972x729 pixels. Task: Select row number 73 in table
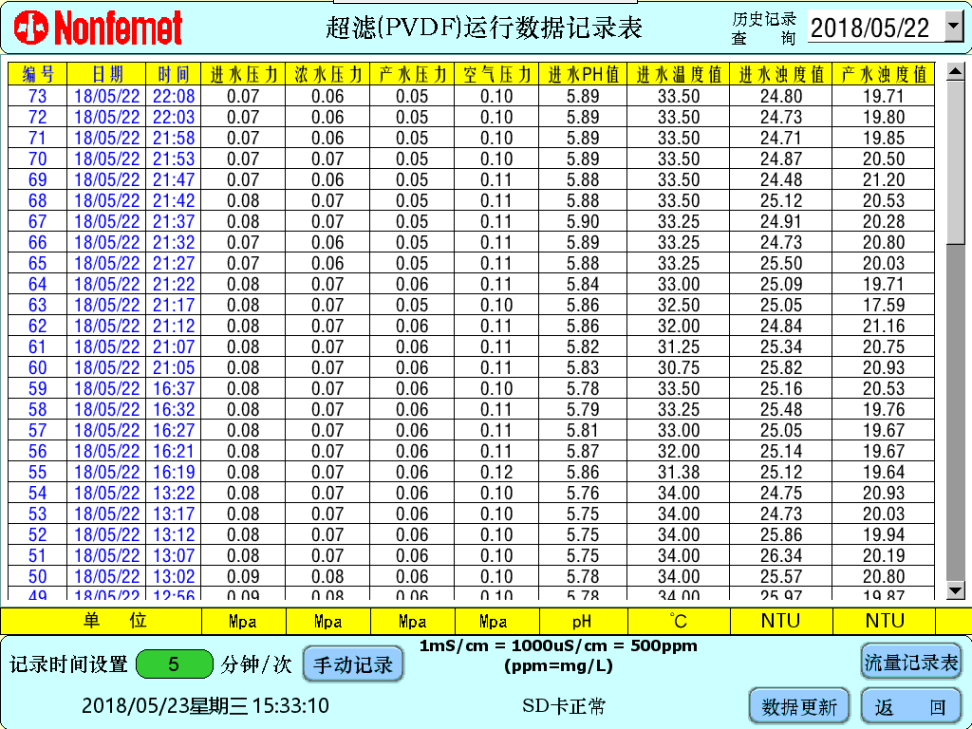click(x=37, y=97)
